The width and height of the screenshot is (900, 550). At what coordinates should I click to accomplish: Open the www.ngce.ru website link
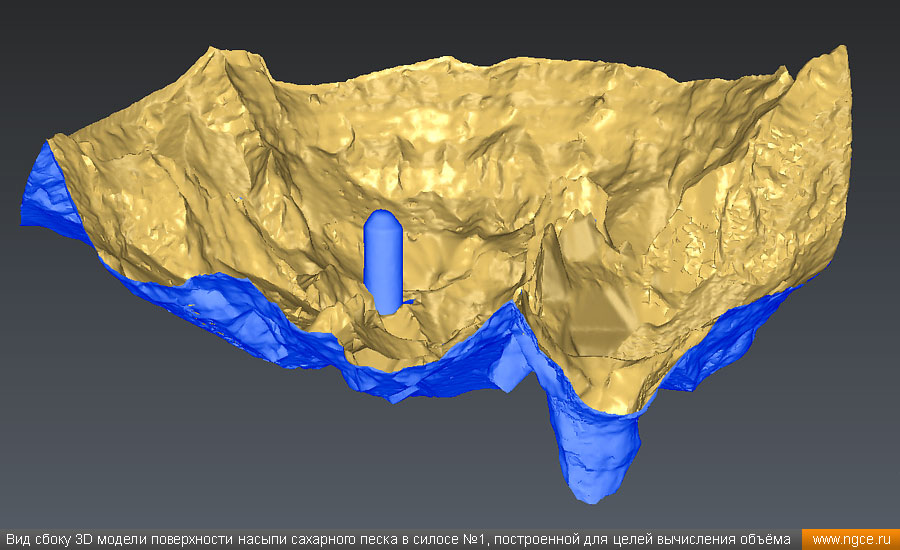(x=851, y=540)
